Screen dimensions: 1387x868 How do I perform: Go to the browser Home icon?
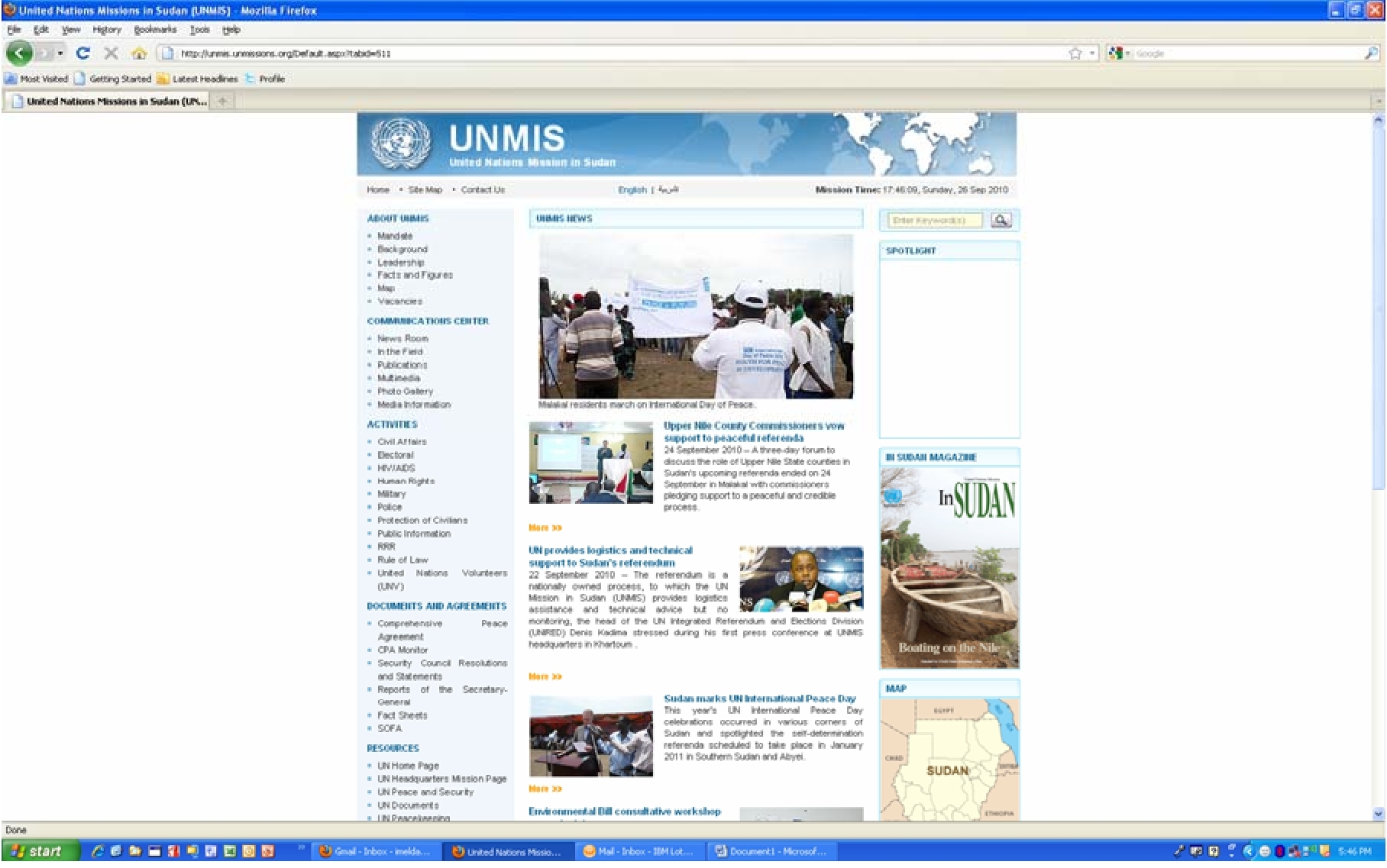point(138,53)
